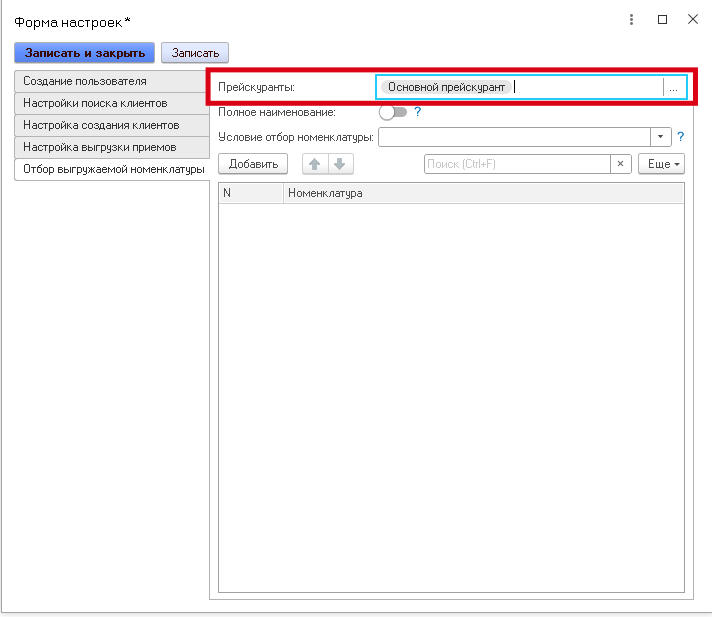Open help for Полное наименование
The image size is (712, 617).
click(x=418, y=112)
